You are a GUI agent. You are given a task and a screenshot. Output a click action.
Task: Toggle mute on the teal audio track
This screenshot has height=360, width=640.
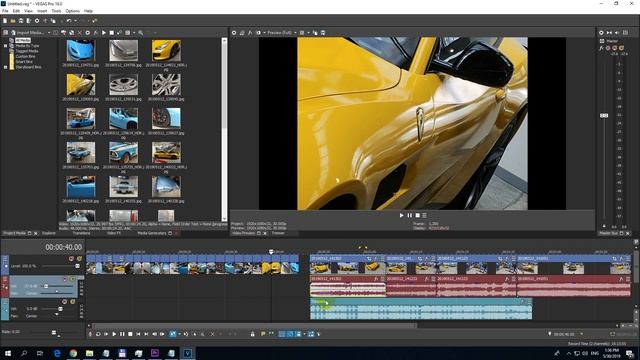(x=64, y=302)
